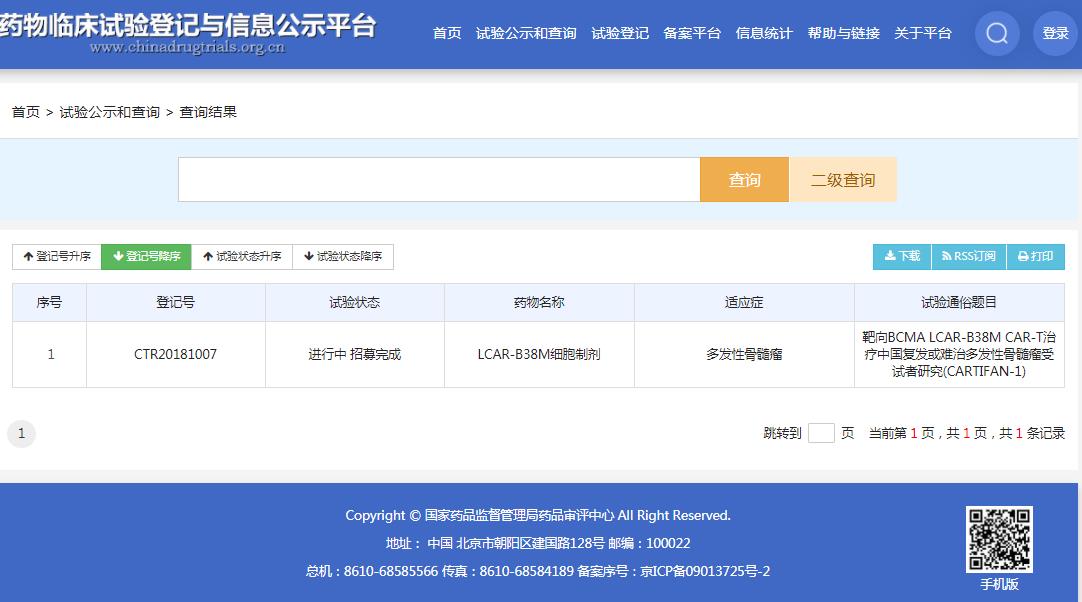Open the 帮助与链接 menu
Screen dimensions: 1082x602
click(843, 34)
